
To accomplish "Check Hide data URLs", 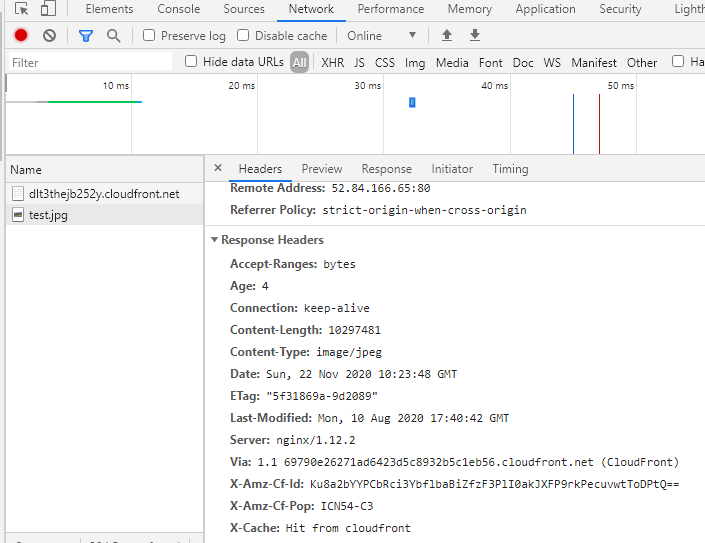I will 191,61.
